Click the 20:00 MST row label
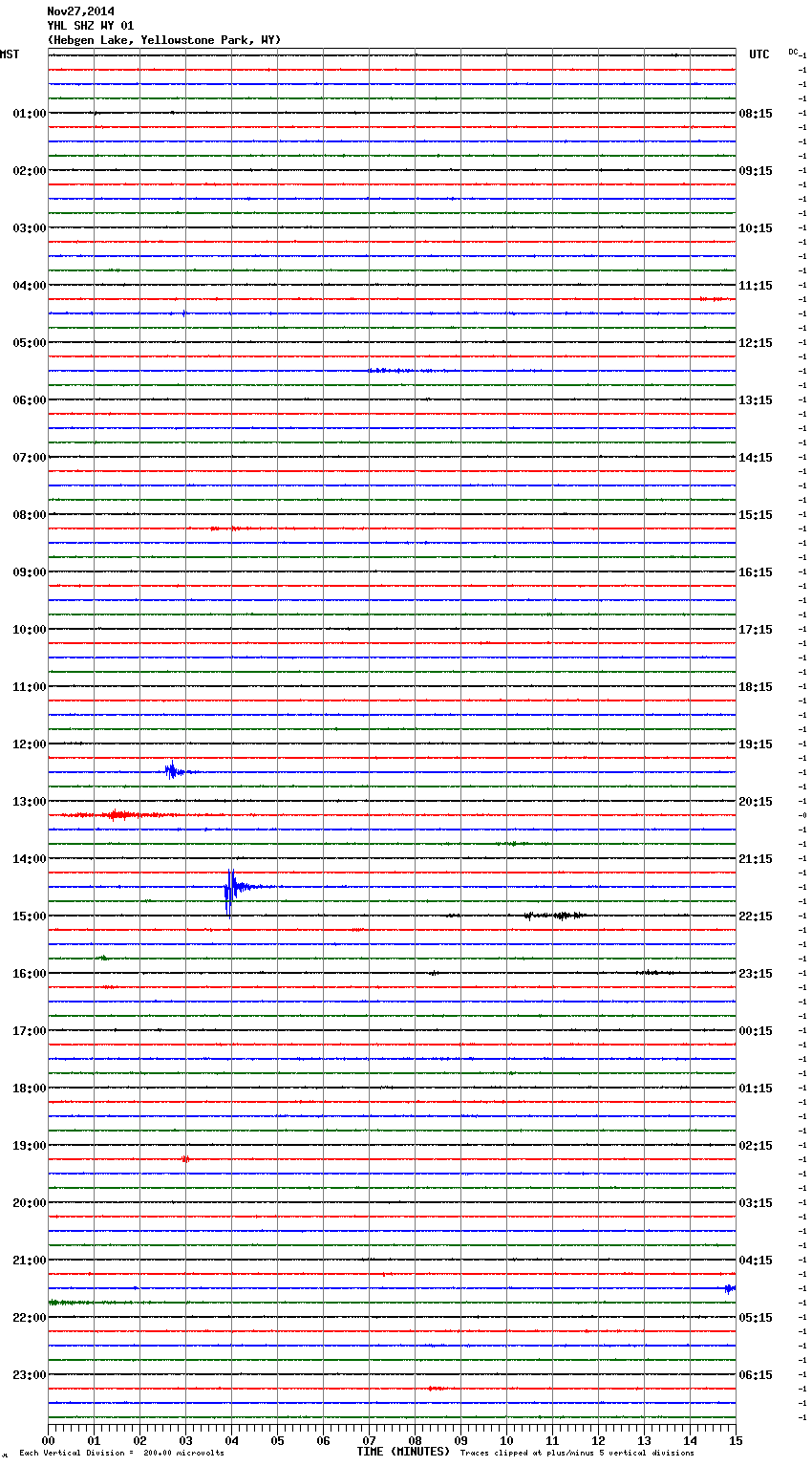Image resolution: width=812 pixels, height=1466 pixels. [30, 1203]
